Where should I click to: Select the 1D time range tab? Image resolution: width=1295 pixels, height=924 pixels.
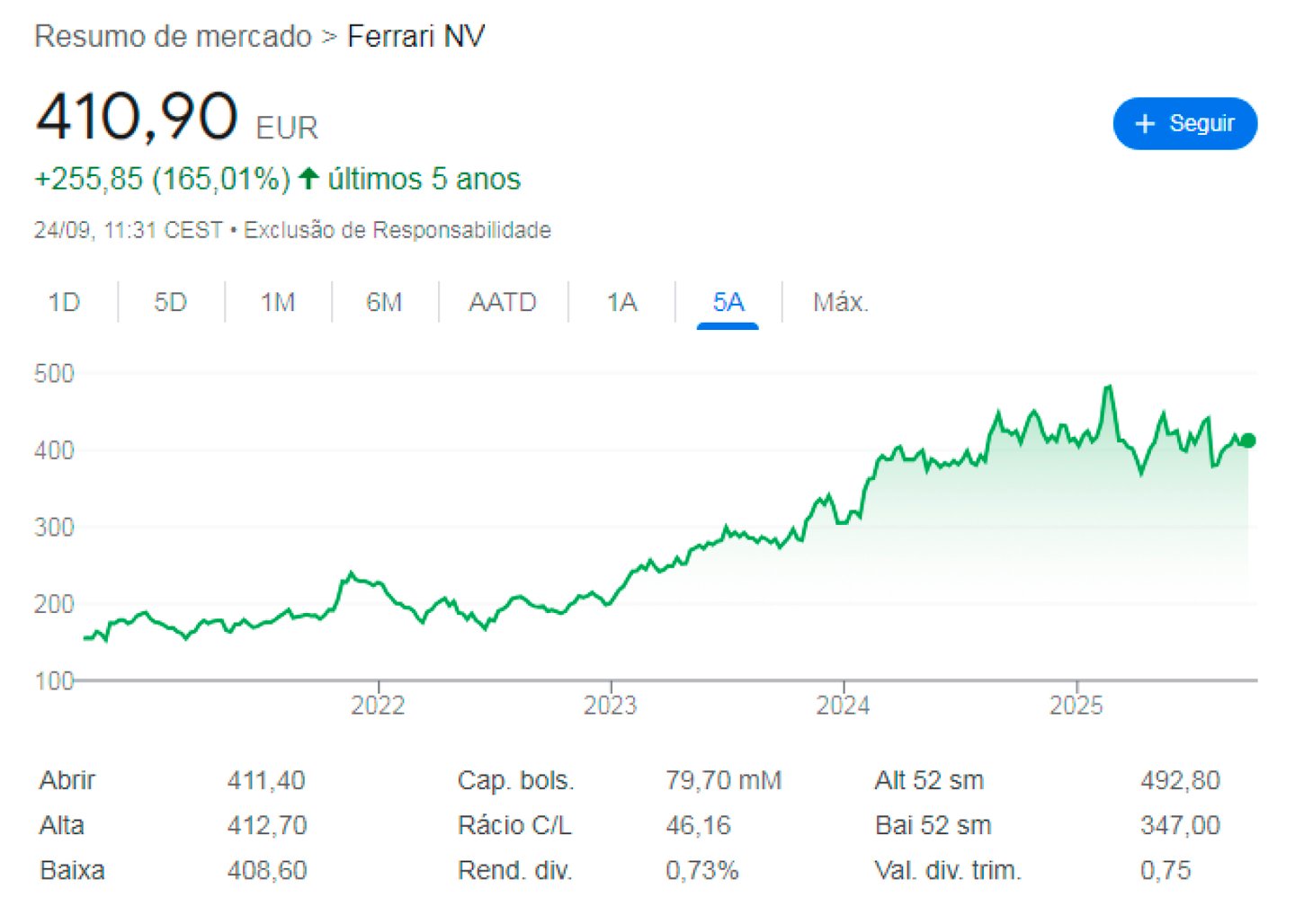point(64,302)
